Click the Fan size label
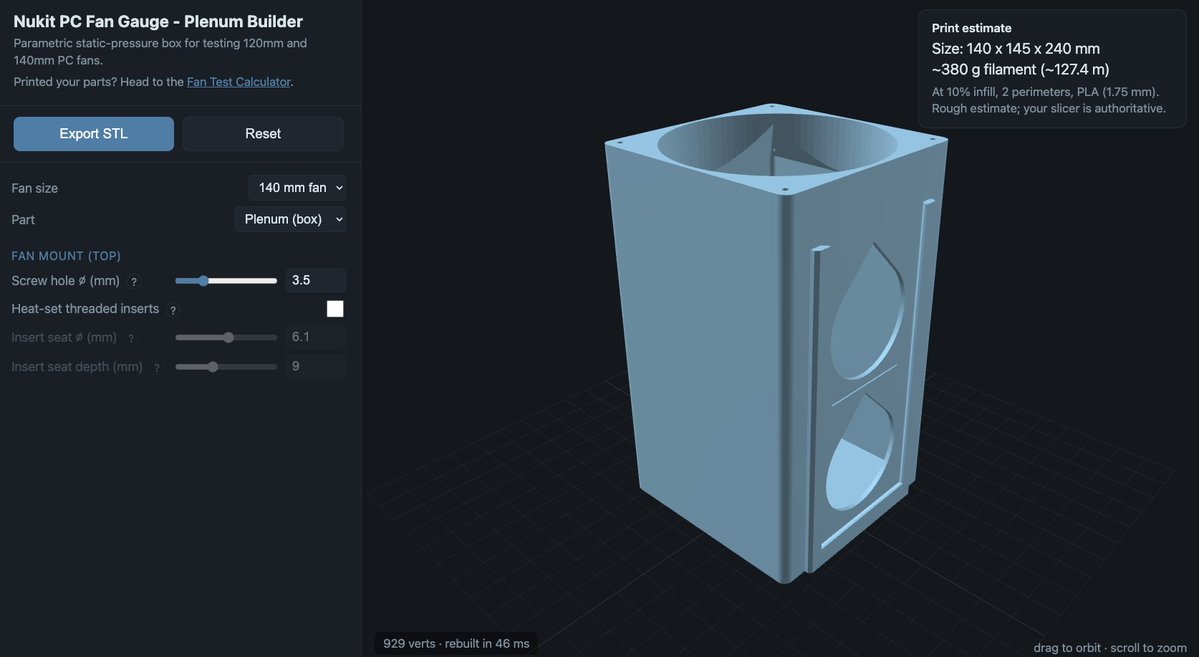 click(x=34, y=188)
